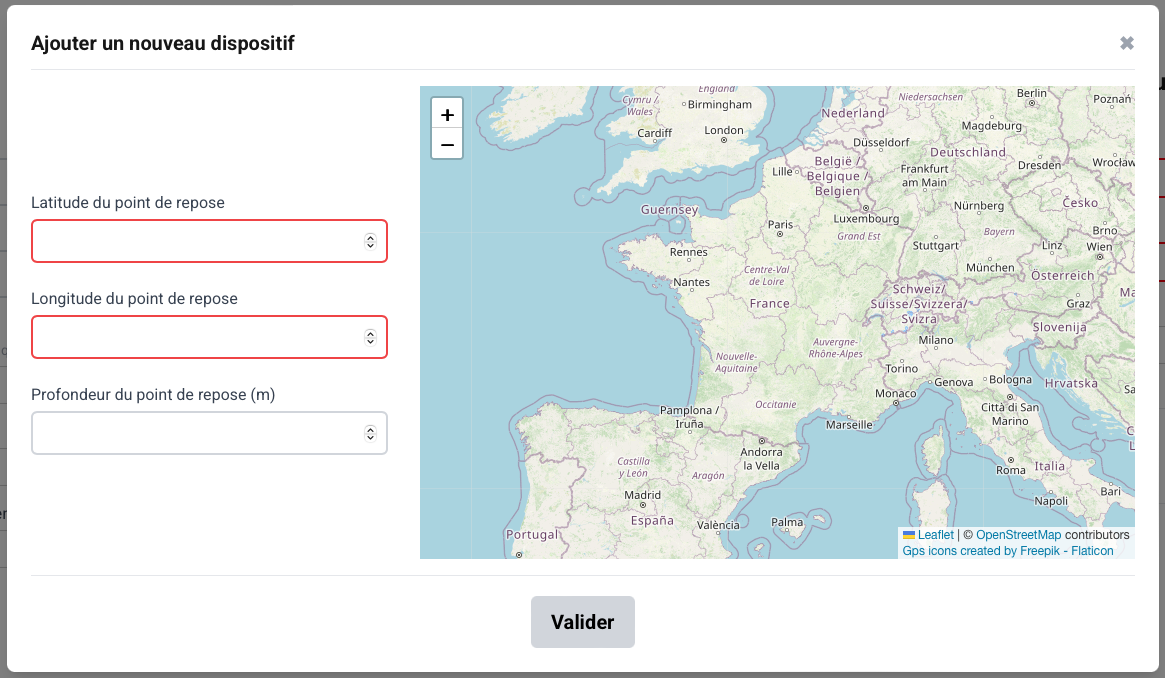Click the Düsseldorf label on the map
Image resolution: width=1165 pixels, height=678 pixels.
[881, 143]
